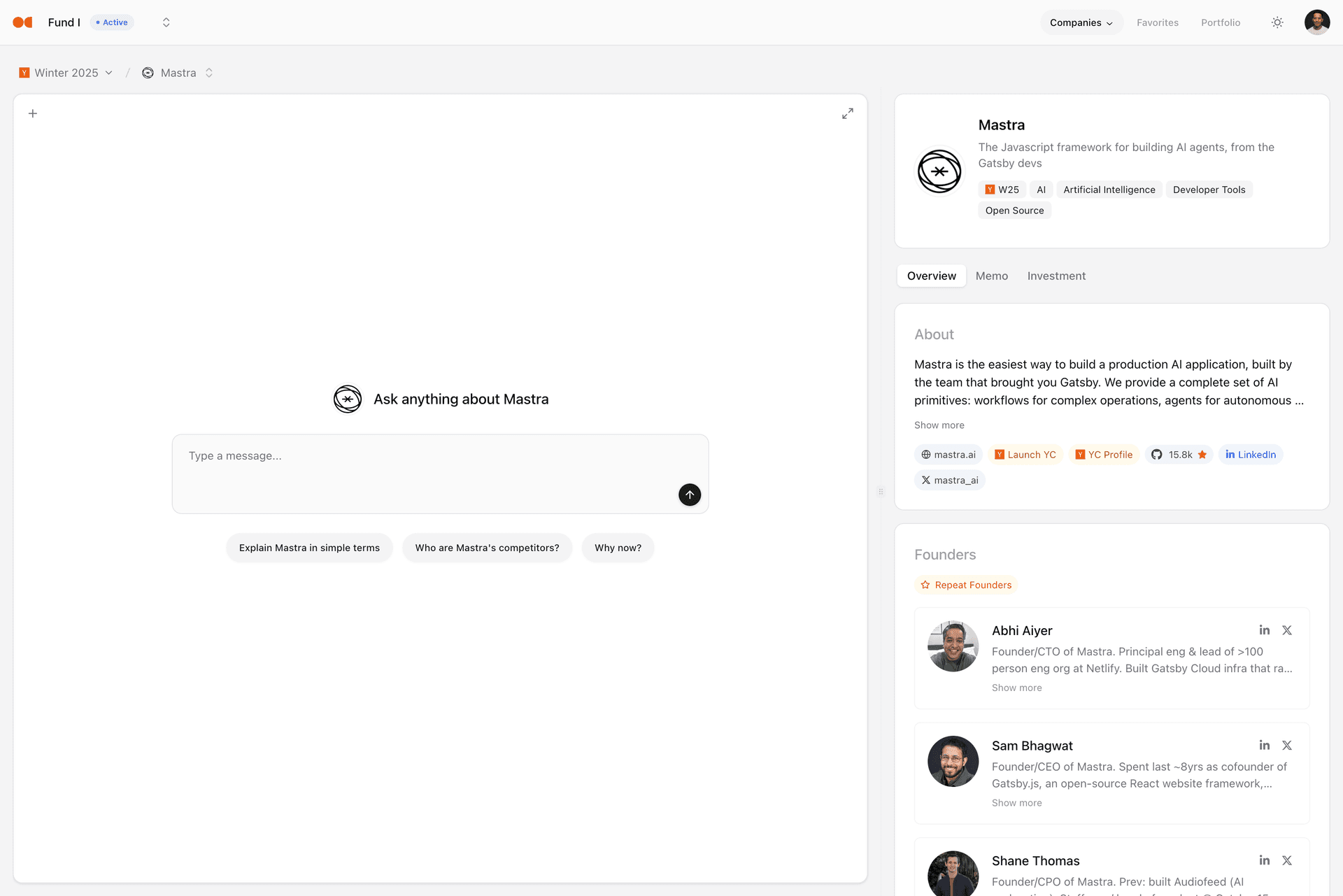Switch to the Investment tab

1056,276
